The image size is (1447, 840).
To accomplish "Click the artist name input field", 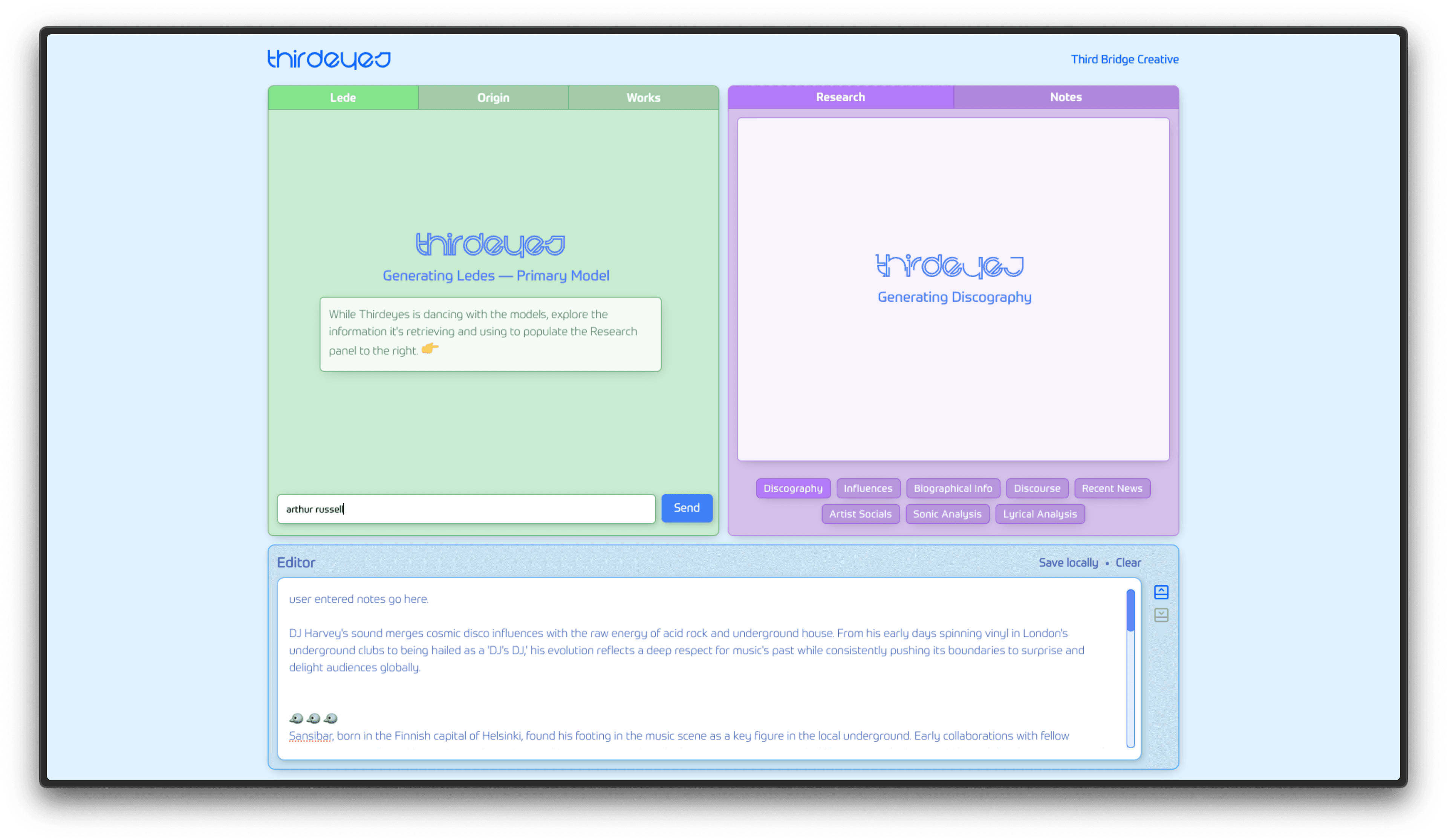I will coord(466,508).
